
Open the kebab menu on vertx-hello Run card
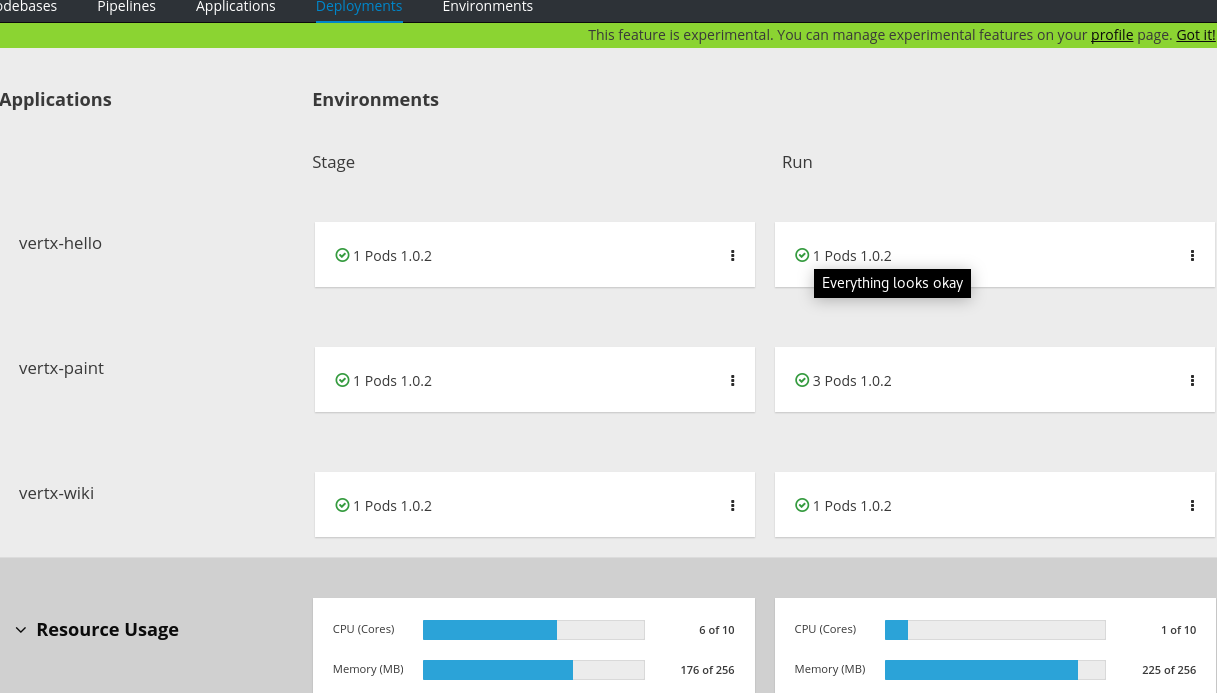[x=1192, y=255]
